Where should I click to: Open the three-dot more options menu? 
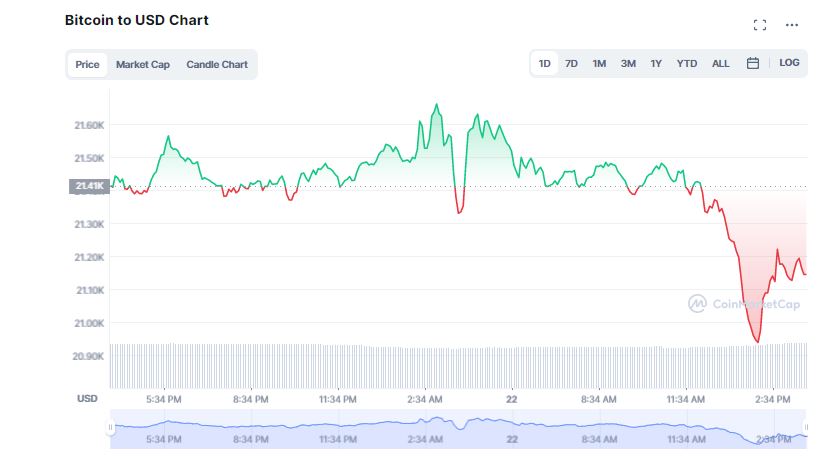pos(792,25)
